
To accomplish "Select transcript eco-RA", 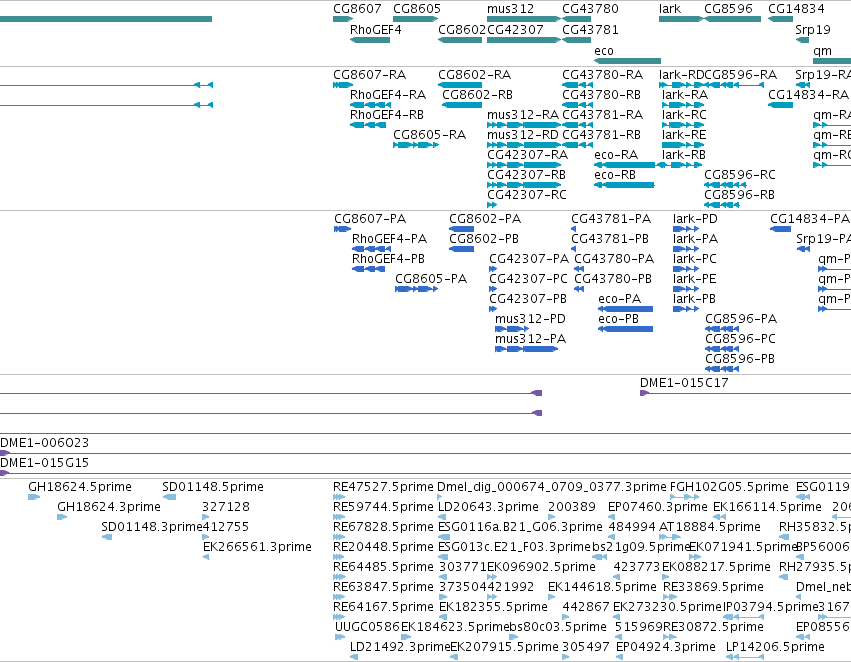I will pos(616,155).
